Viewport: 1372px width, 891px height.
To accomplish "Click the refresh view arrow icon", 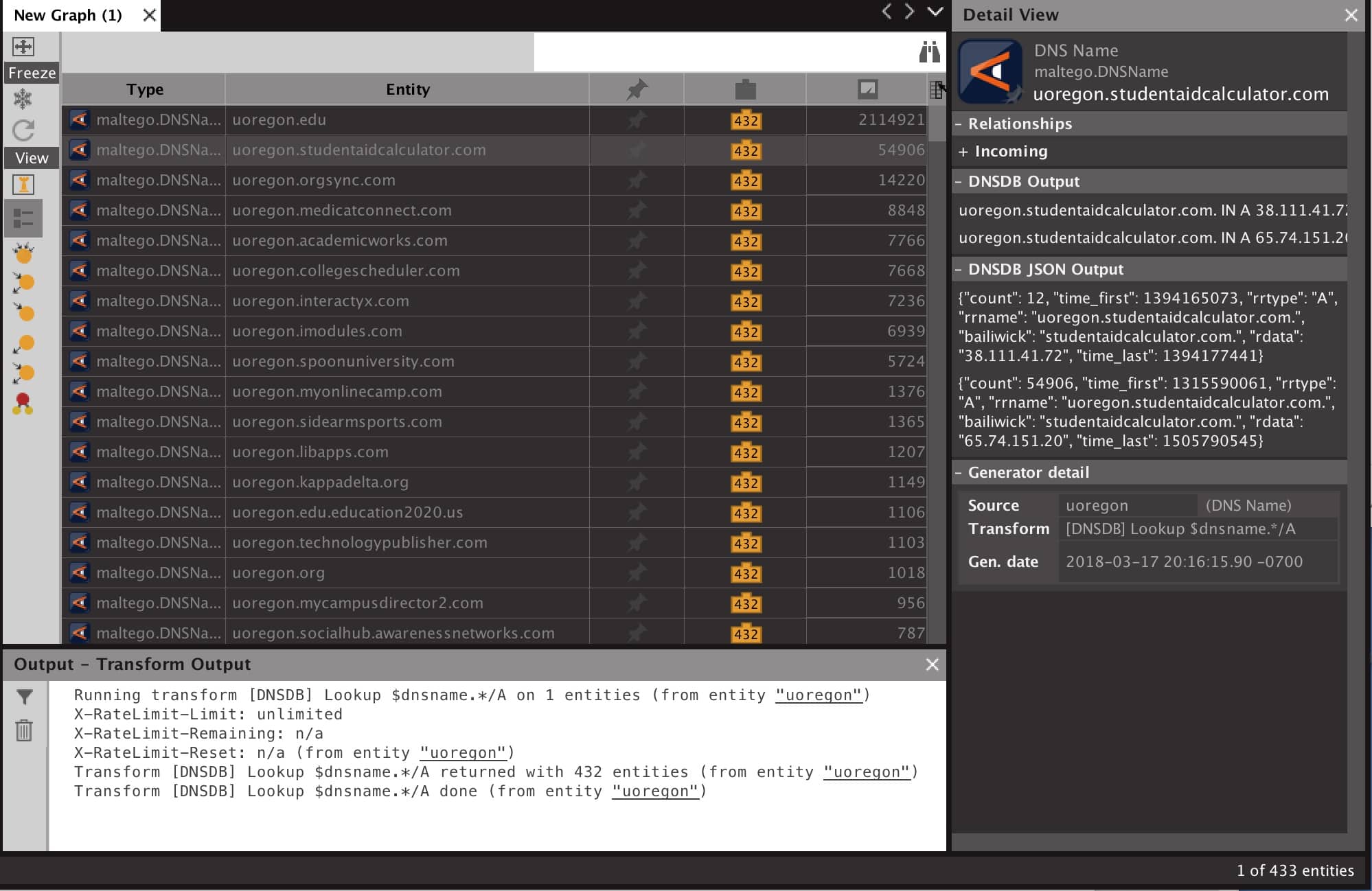I will click(23, 130).
